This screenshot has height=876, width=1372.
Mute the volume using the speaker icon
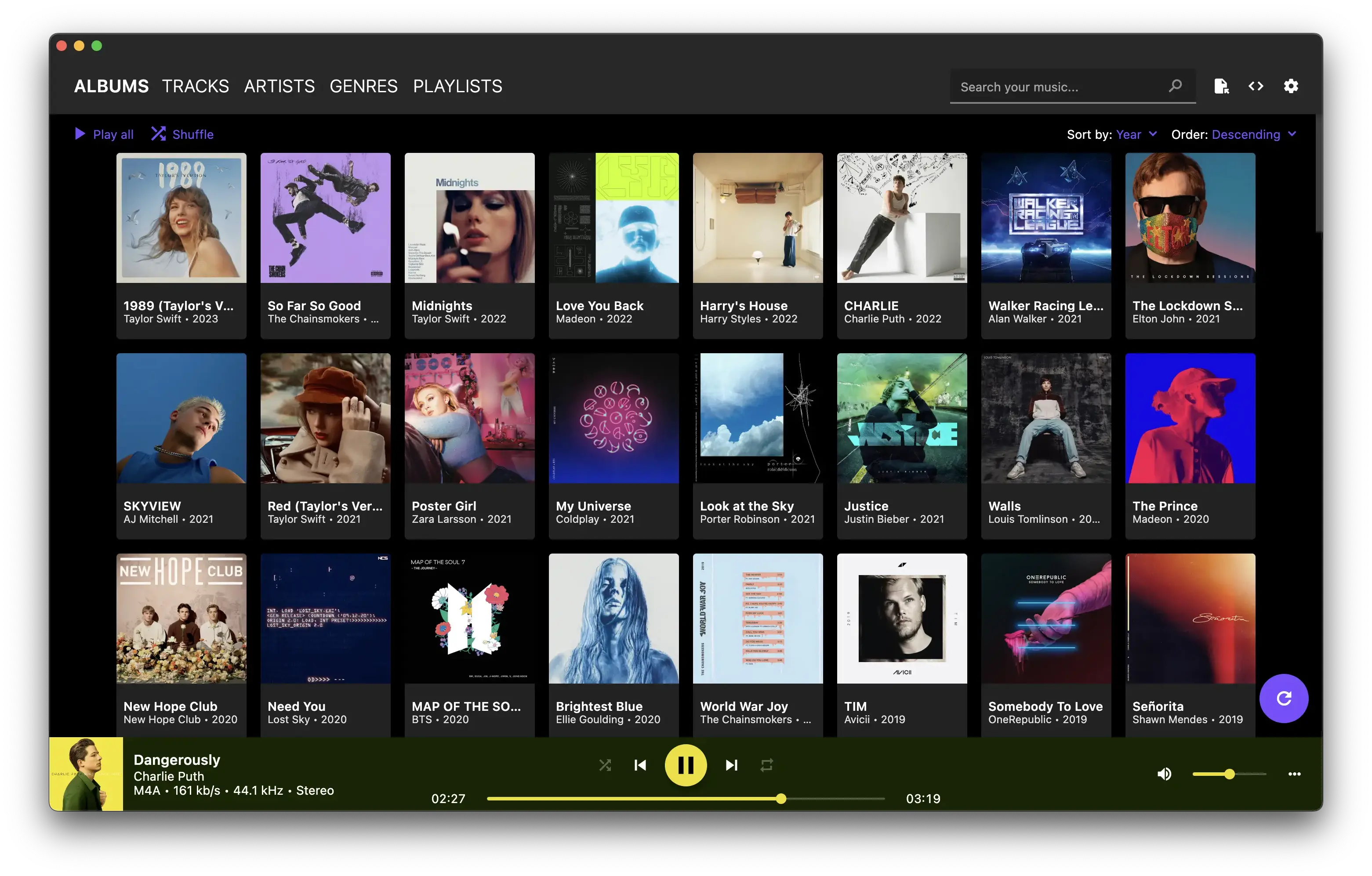click(1164, 774)
